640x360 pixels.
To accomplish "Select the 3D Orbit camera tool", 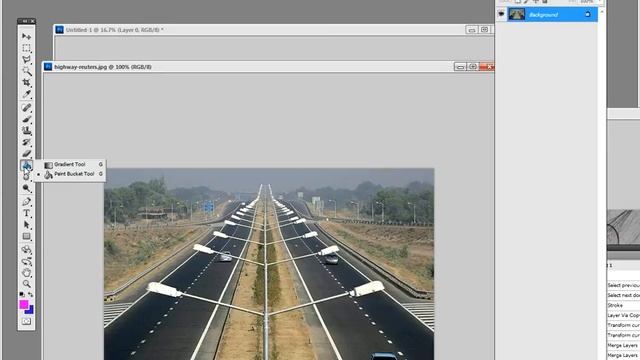I will tap(27, 261).
